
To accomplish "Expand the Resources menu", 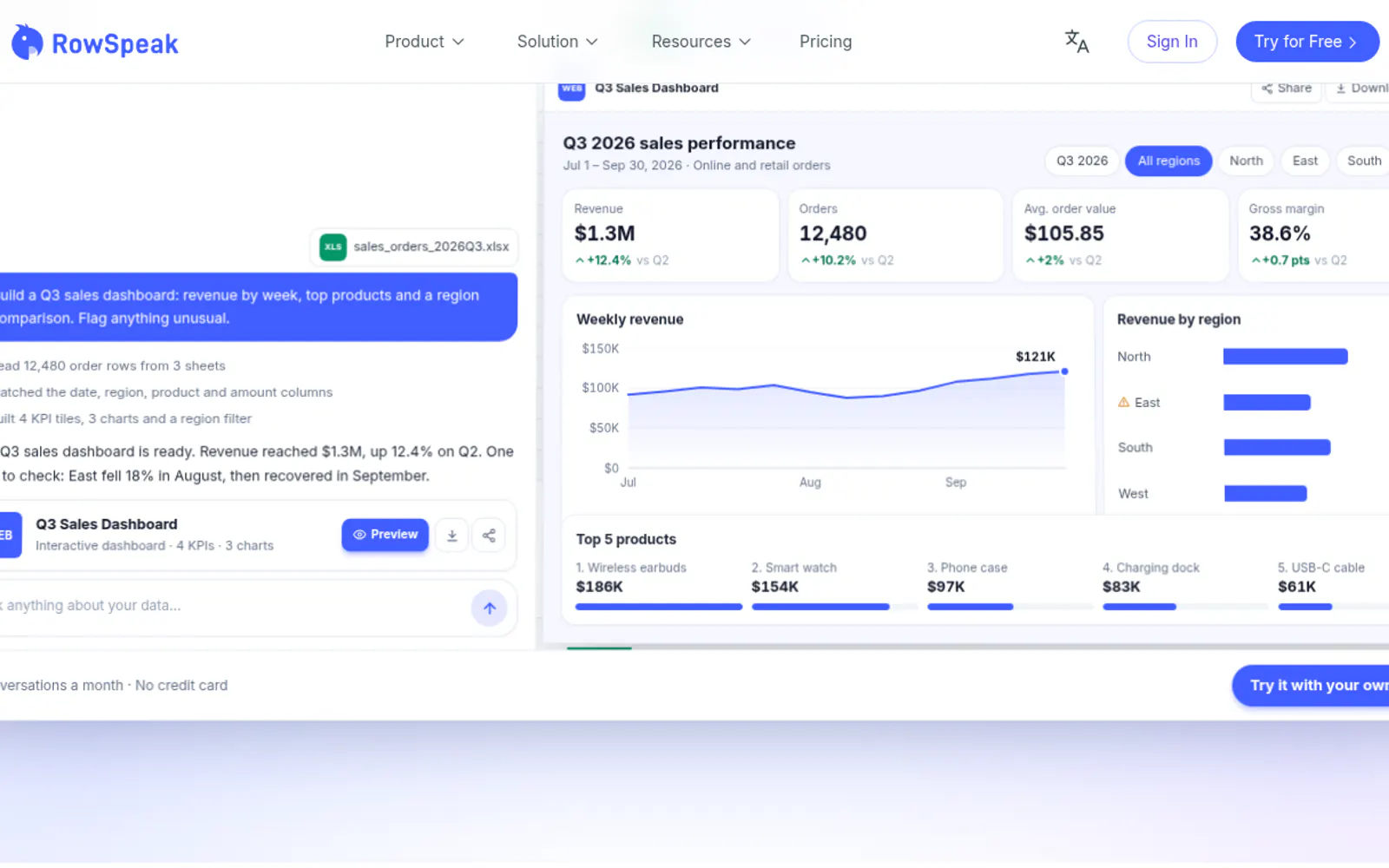I will (x=701, y=42).
